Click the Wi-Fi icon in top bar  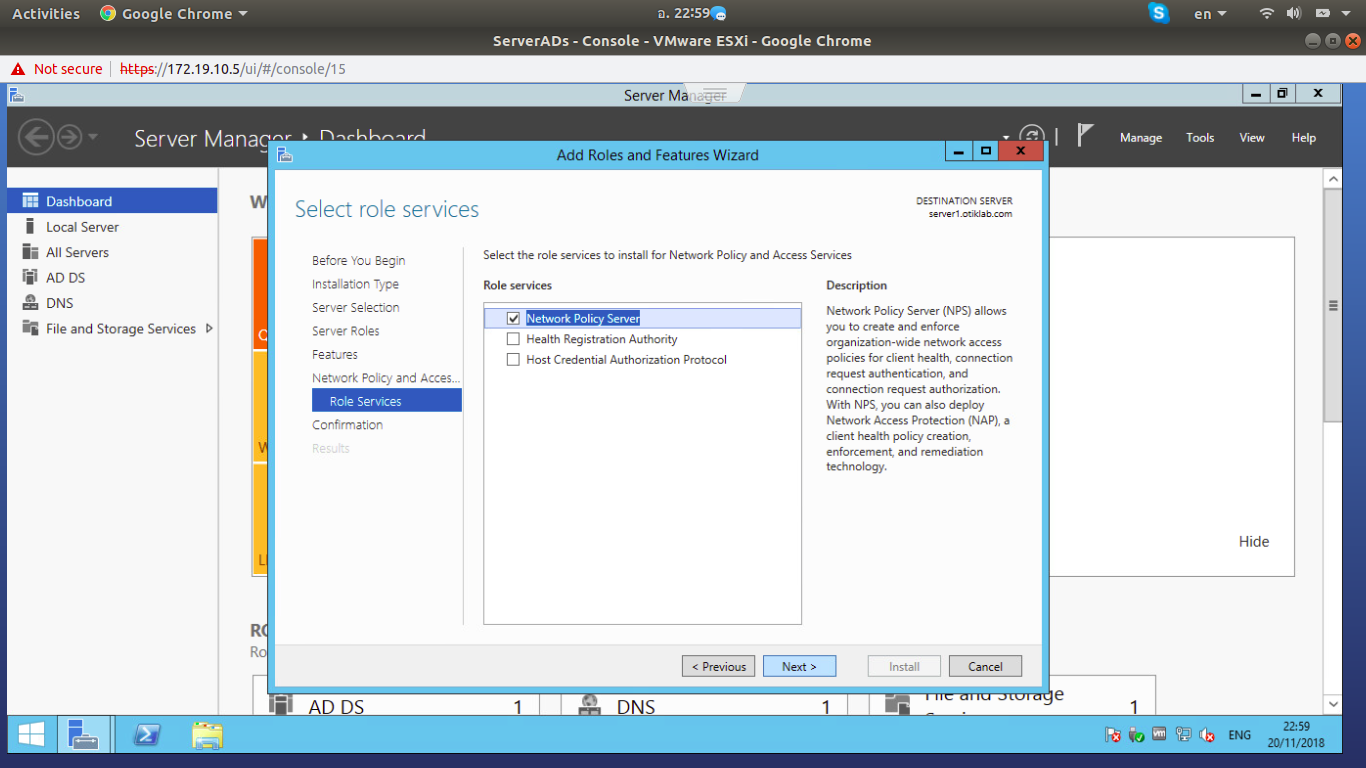pyautogui.click(x=1267, y=13)
